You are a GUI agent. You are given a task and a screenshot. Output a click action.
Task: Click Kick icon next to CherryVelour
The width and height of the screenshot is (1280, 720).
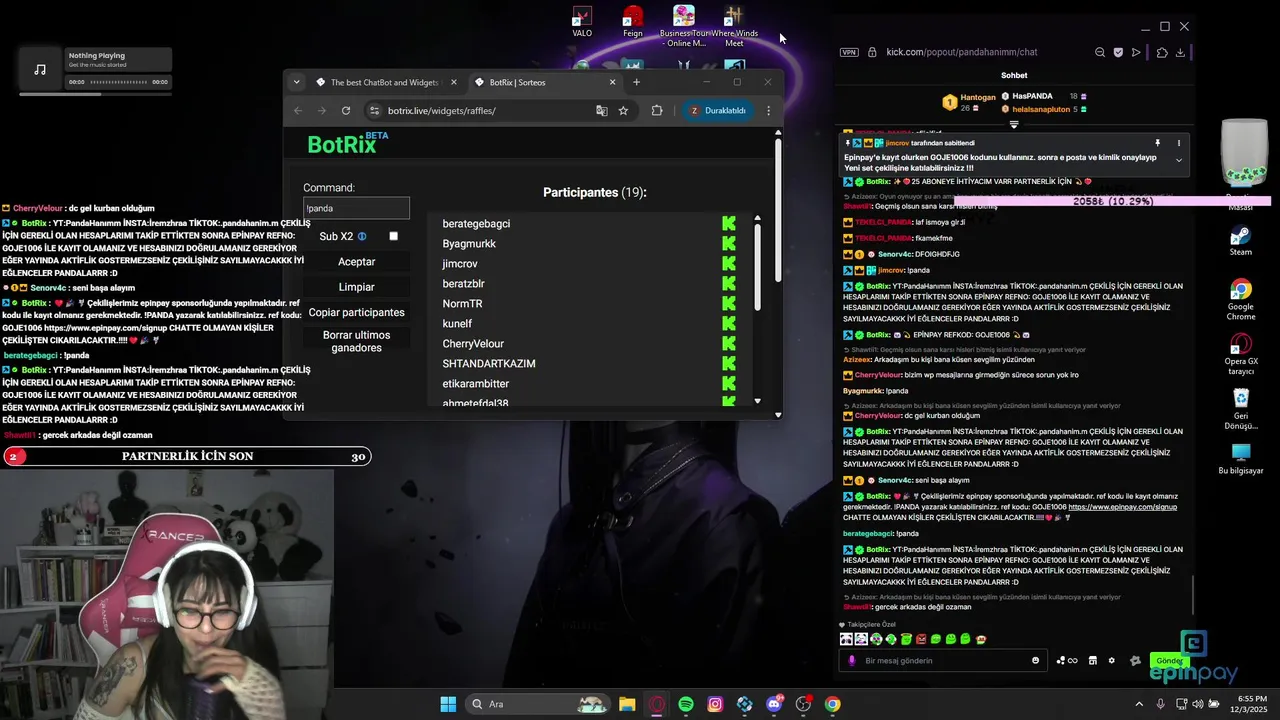click(x=729, y=343)
